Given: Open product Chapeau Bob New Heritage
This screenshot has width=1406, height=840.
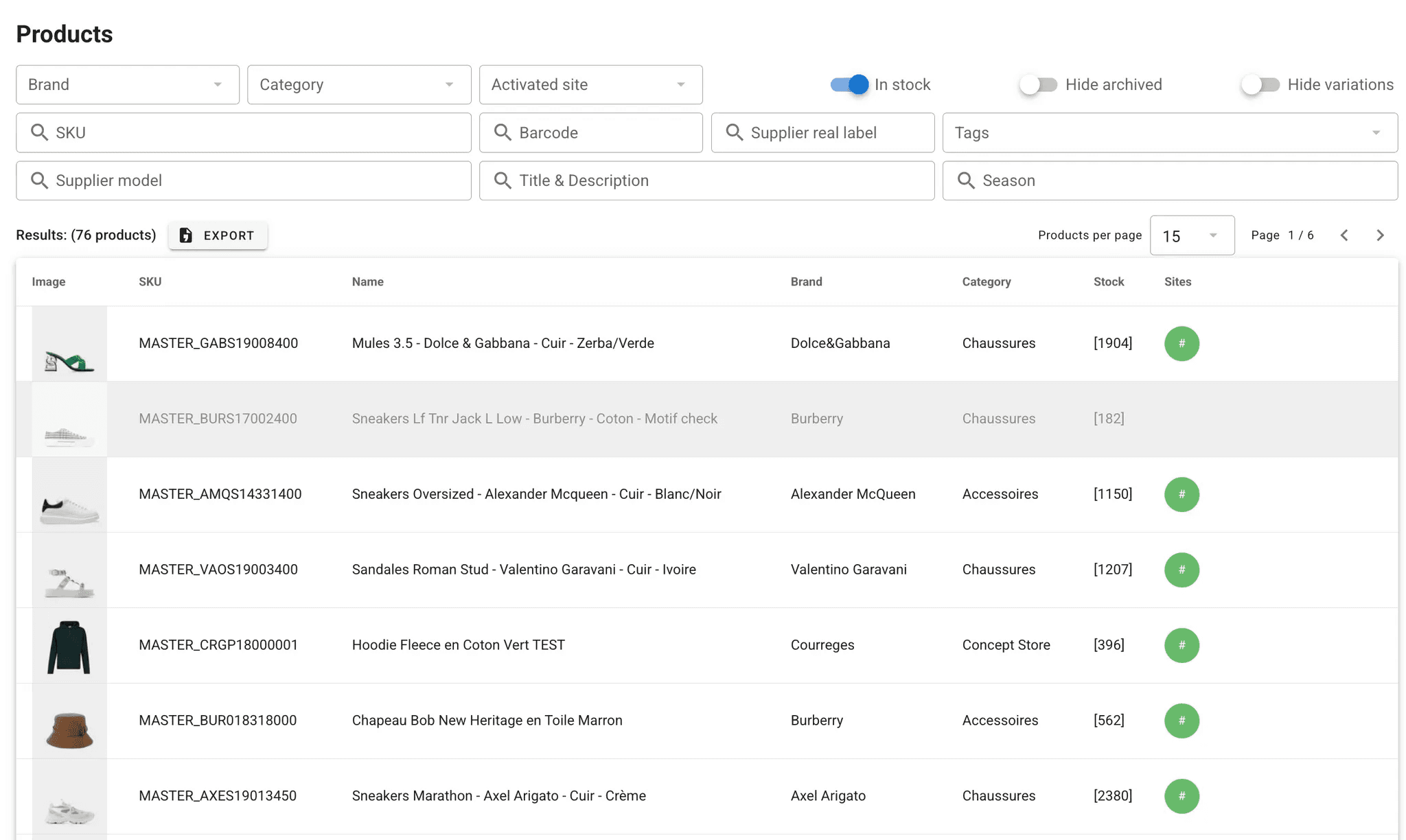Looking at the screenshot, I should [487, 721].
